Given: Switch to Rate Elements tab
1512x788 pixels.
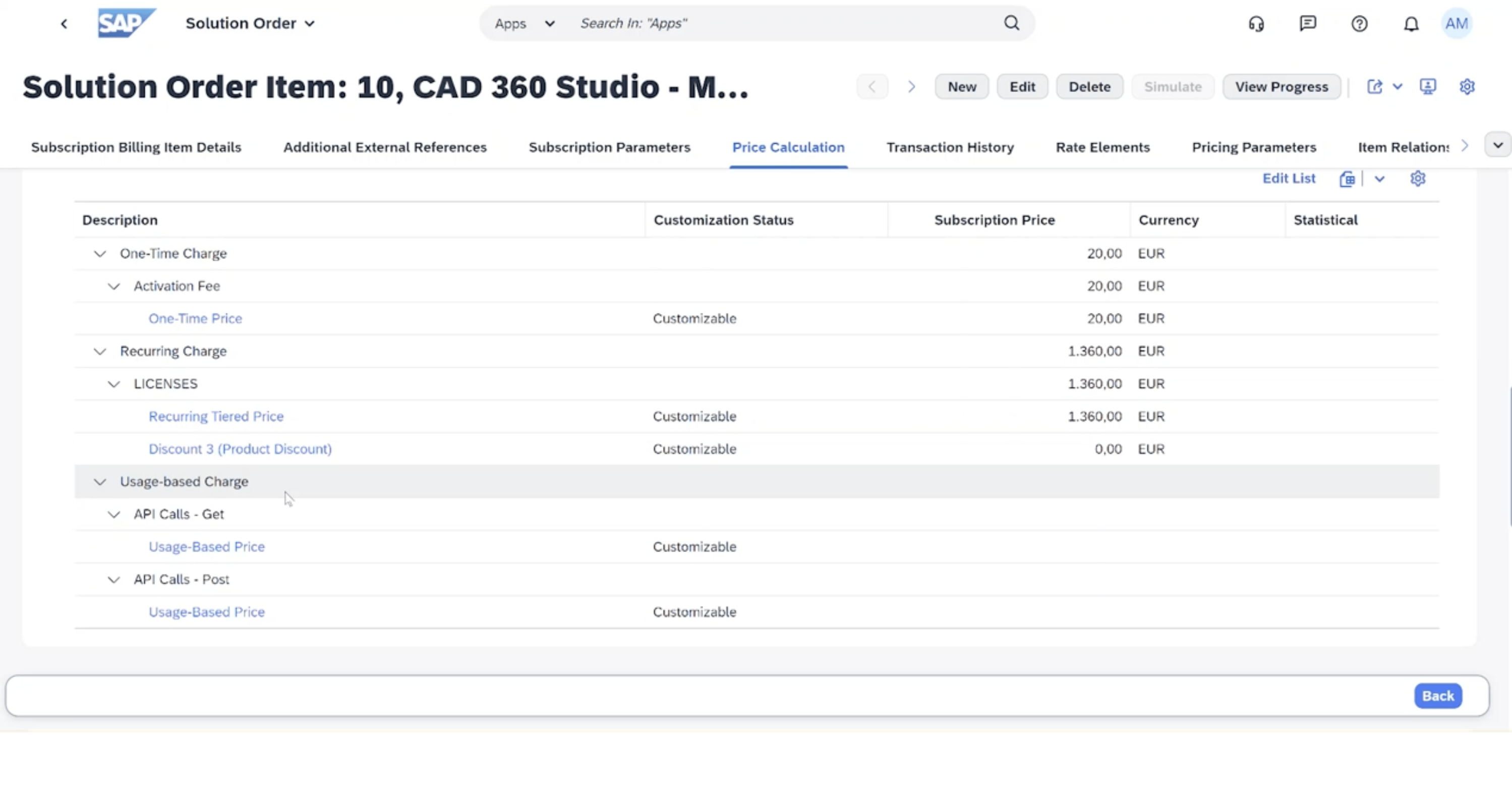Looking at the screenshot, I should tap(1102, 147).
